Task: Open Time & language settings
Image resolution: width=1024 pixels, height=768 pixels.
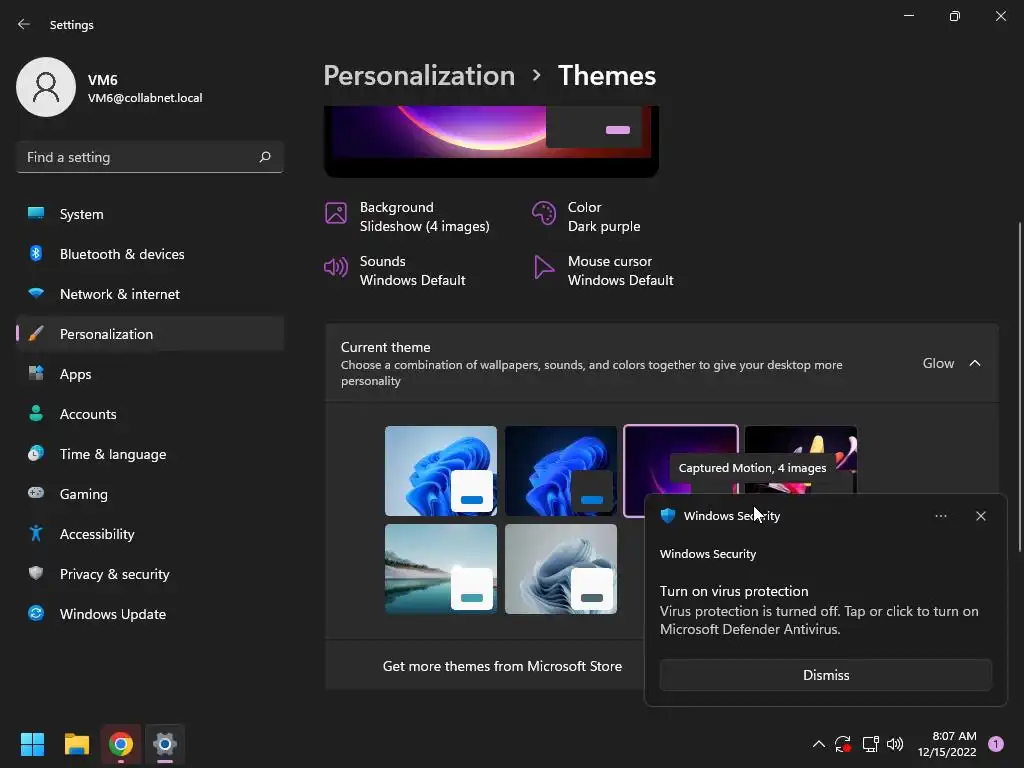Action: click(150, 454)
